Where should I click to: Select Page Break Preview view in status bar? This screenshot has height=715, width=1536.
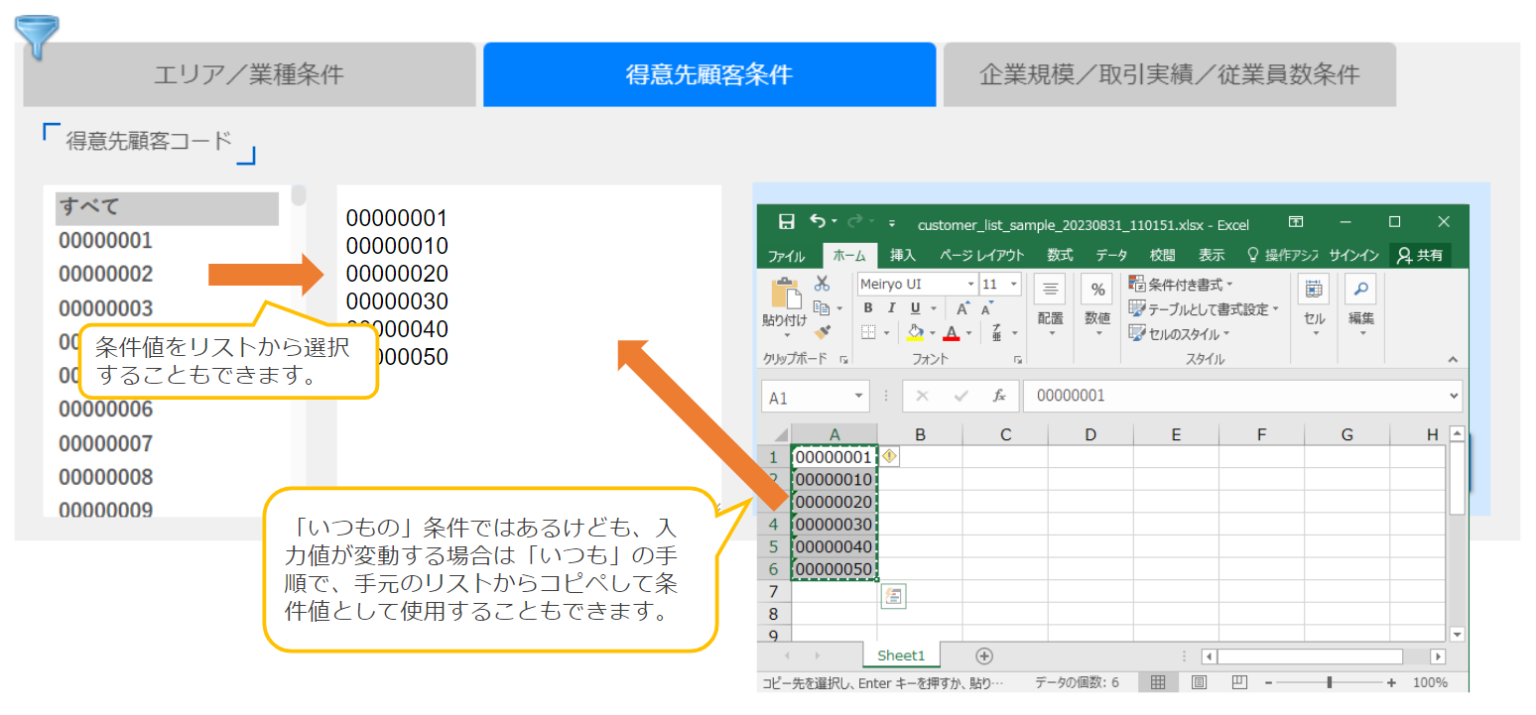pyautogui.click(x=1238, y=681)
